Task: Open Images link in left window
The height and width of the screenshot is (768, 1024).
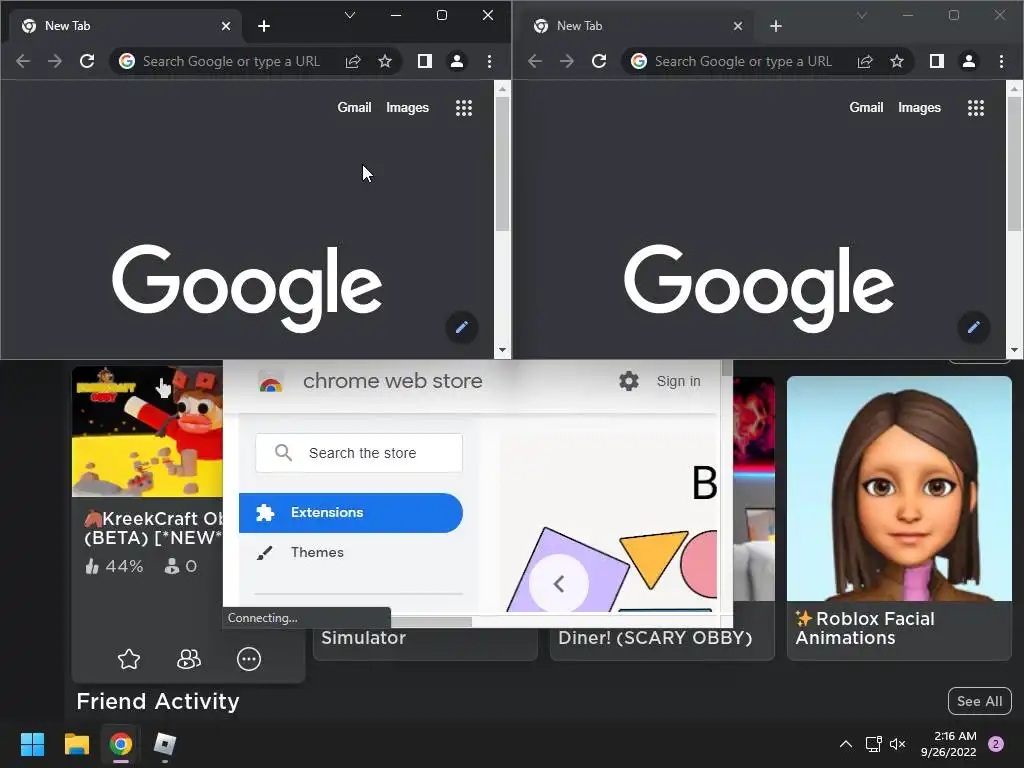Action: (x=407, y=108)
